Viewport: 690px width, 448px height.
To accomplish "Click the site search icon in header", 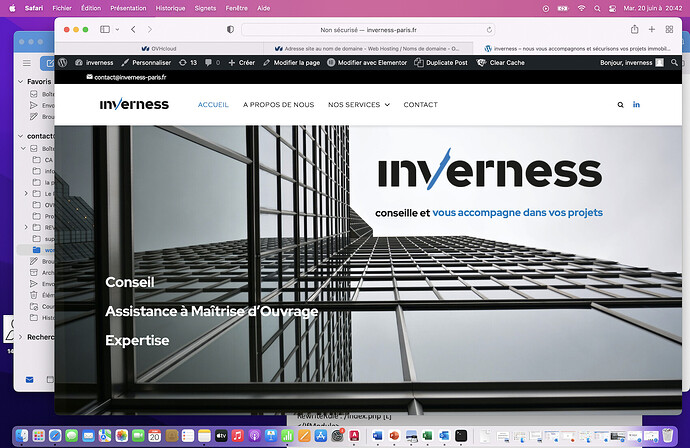I will [x=620, y=105].
